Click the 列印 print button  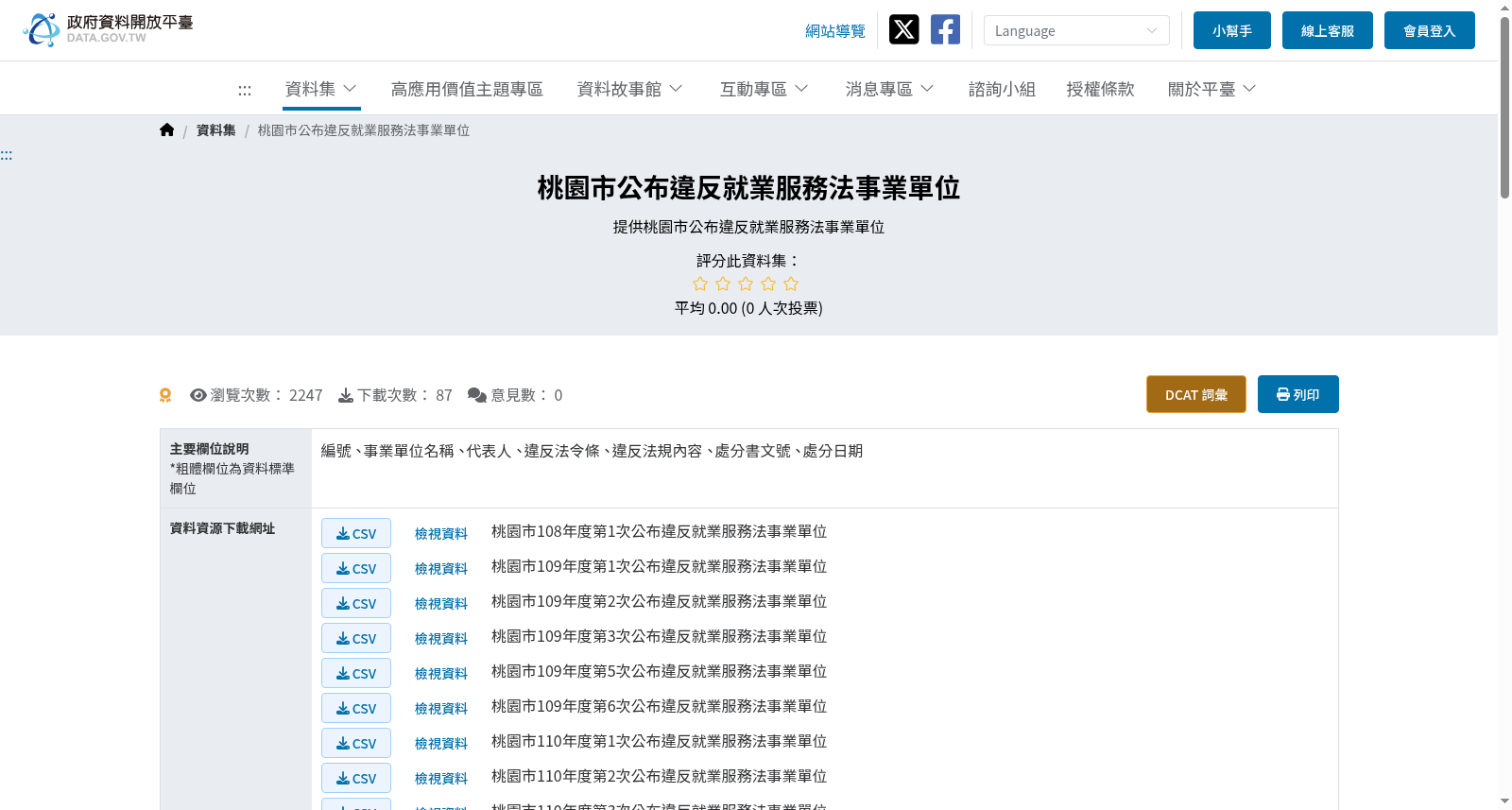(x=1298, y=394)
